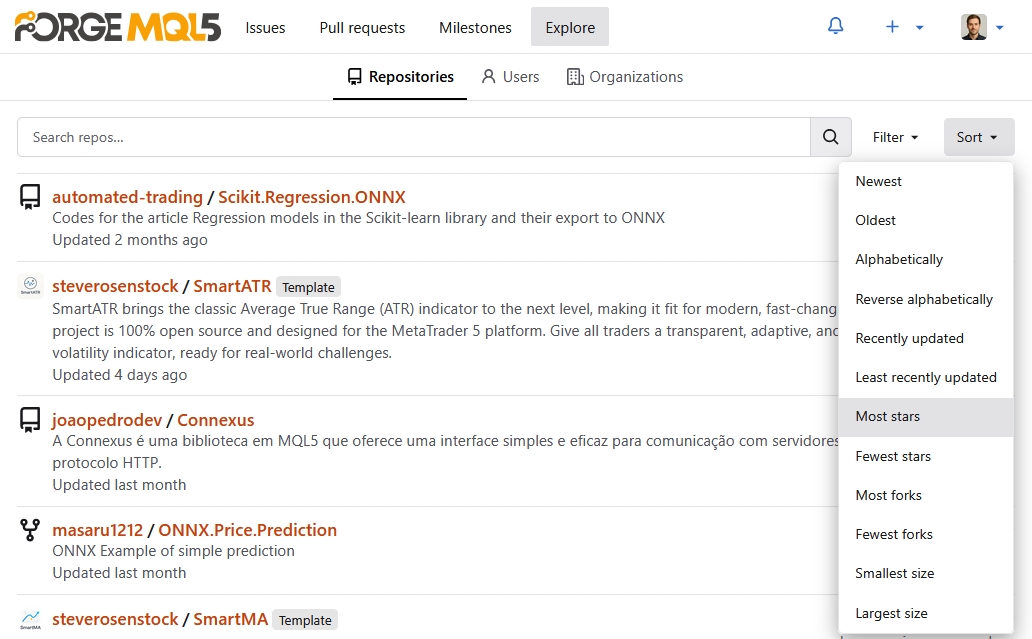The width and height of the screenshot is (1032, 639).
Task: Open the SmartMA repository link
Action: [230, 619]
